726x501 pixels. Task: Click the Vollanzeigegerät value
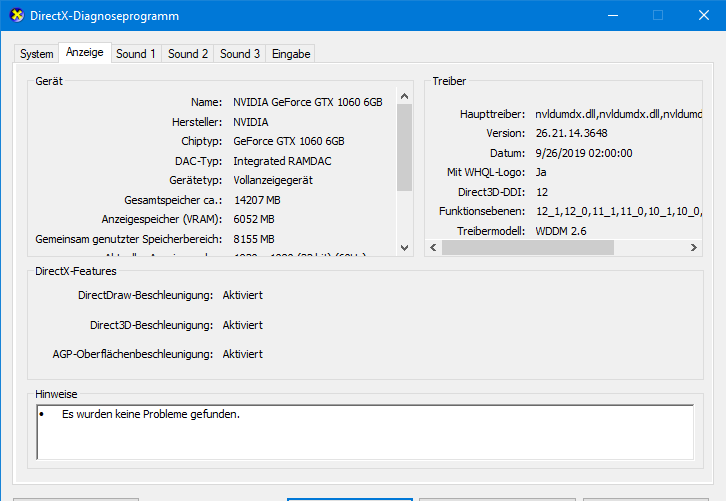[273, 180]
